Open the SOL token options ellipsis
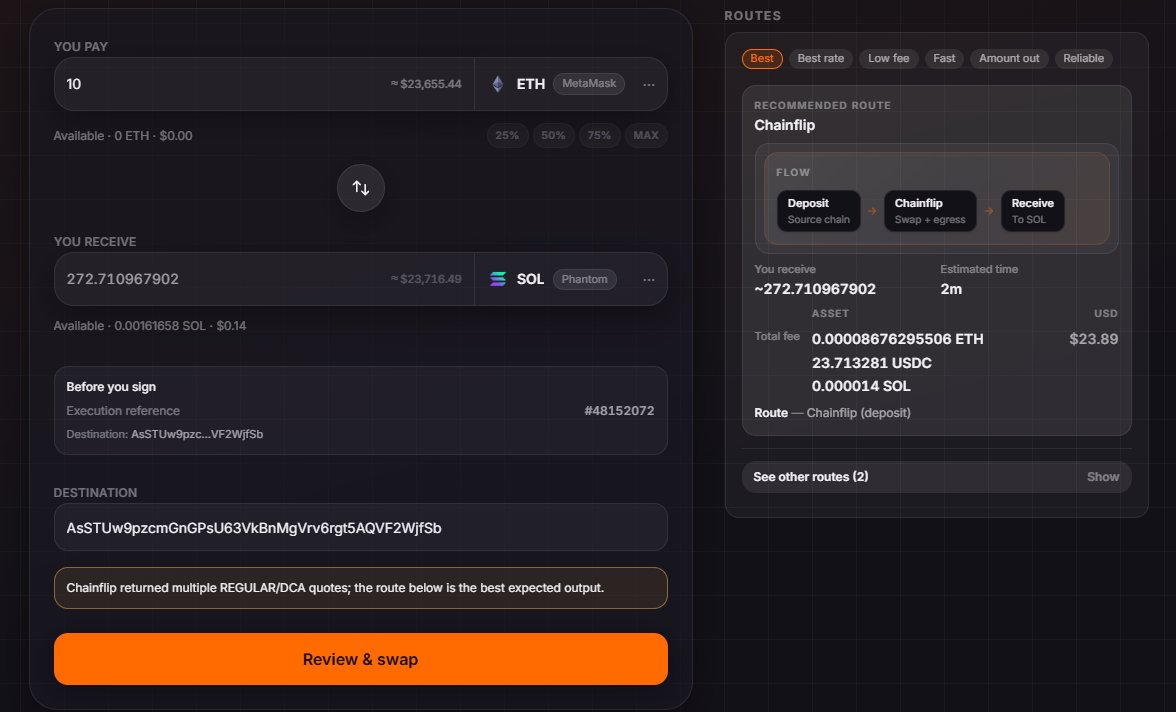This screenshot has height=712, width=1176. 649,280
